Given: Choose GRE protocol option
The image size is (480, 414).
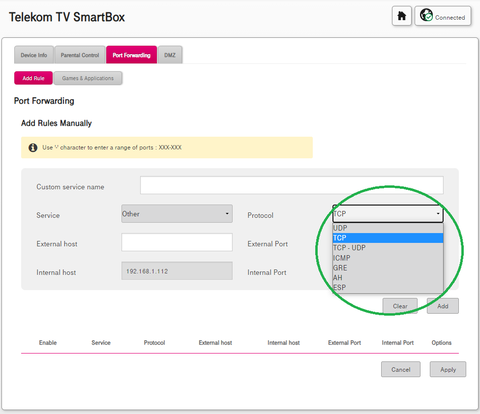Looking at the screenshot, I should [388, 268].
